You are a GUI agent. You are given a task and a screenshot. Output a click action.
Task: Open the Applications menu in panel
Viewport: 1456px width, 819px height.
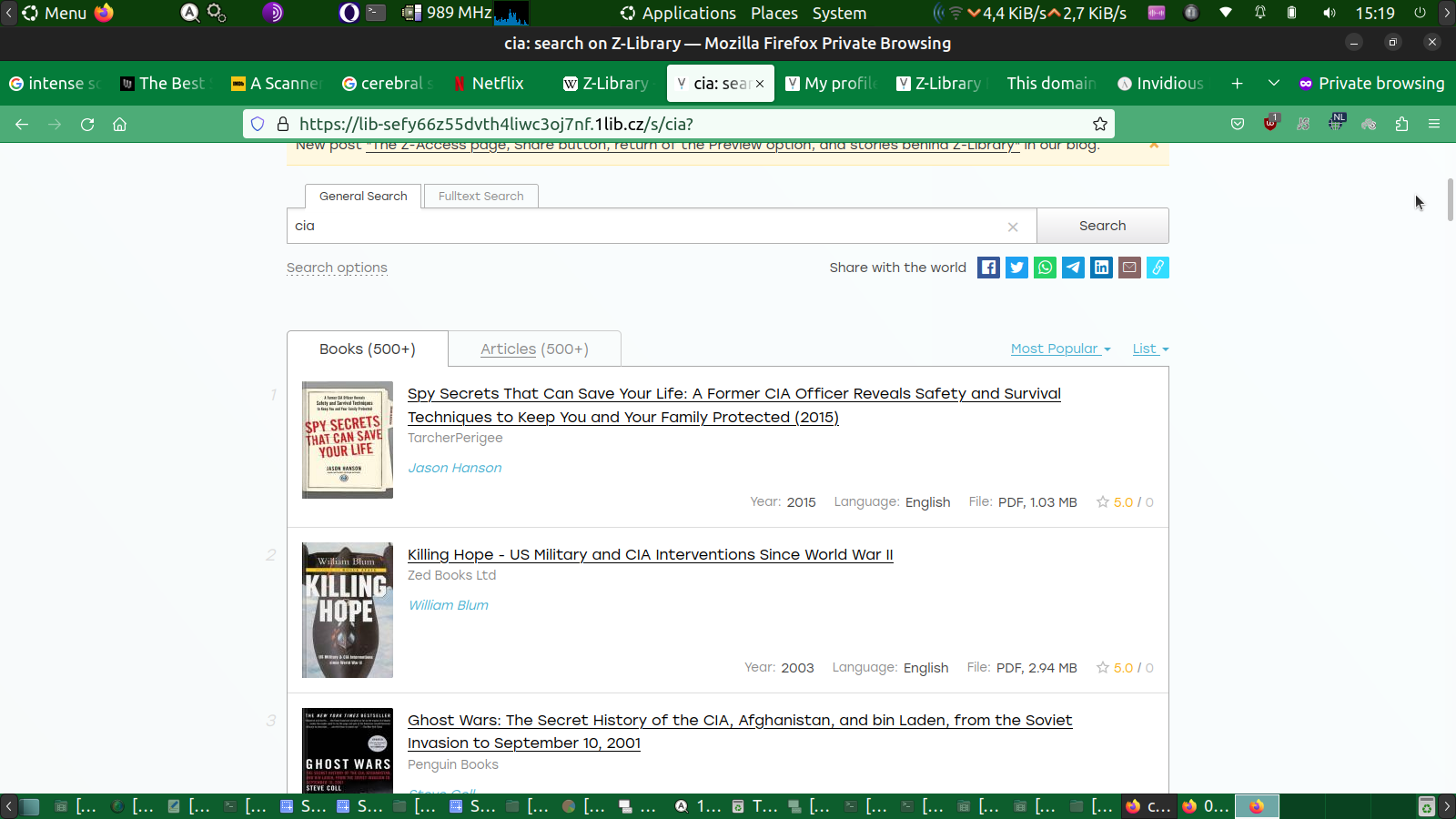[678, 14]
